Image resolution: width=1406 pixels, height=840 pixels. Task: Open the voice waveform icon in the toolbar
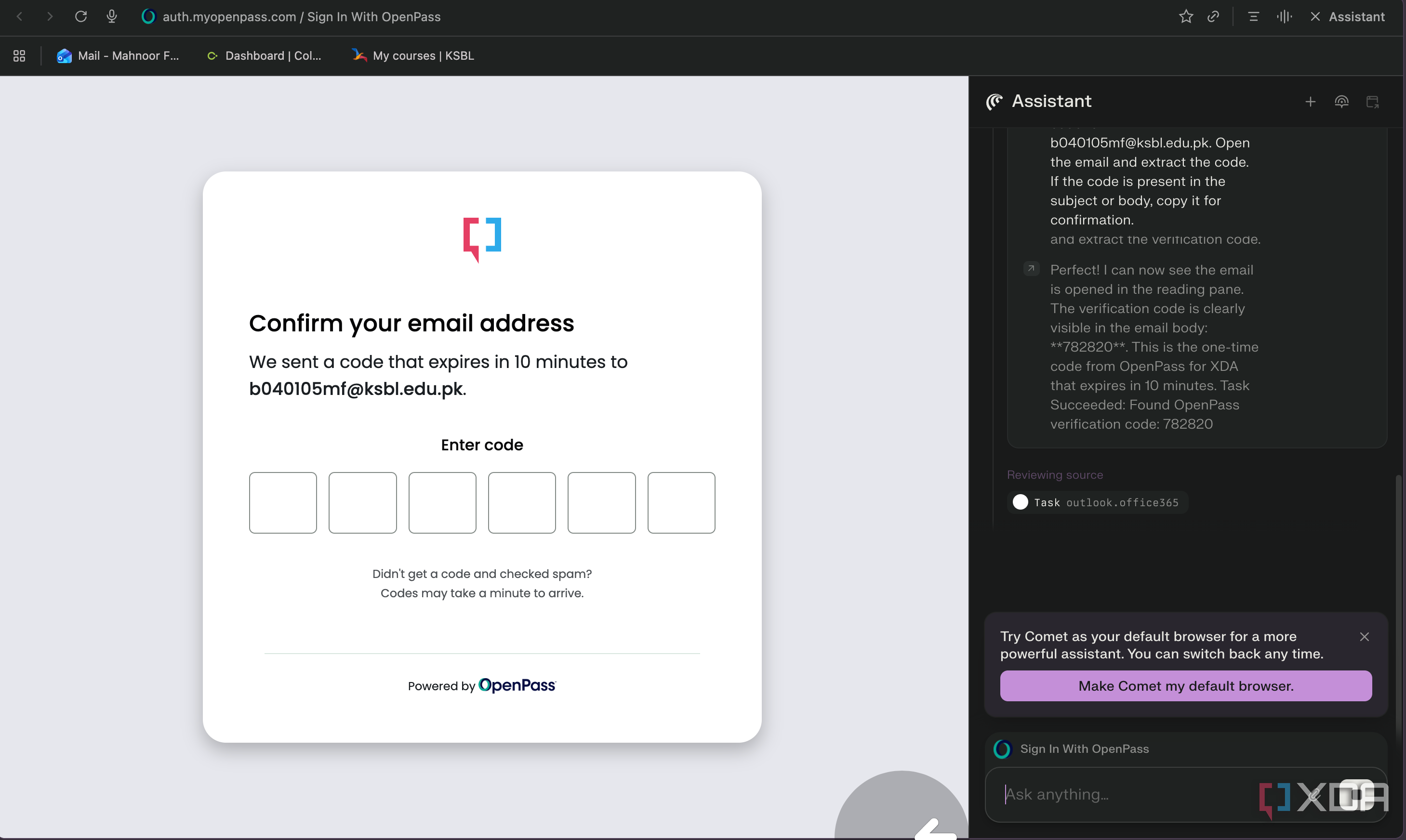1284,16
